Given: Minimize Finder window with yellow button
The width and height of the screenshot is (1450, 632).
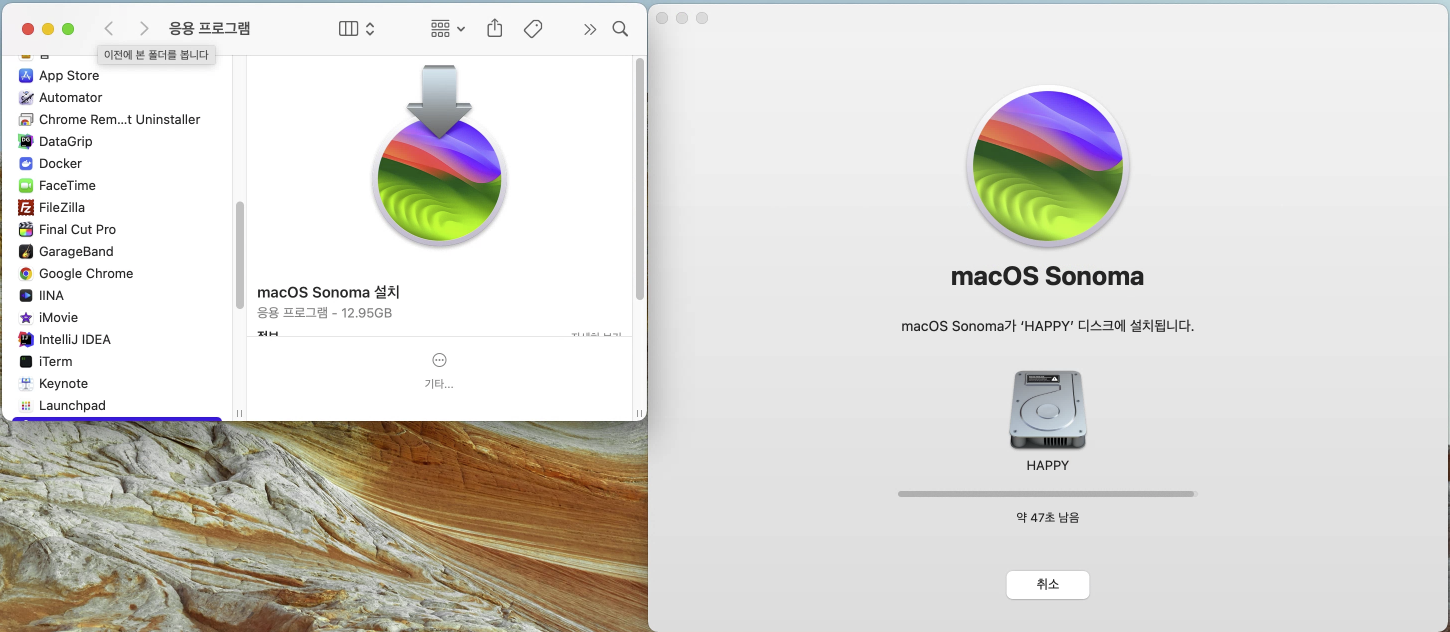Looking at the screenshot, I should (48, 29).
